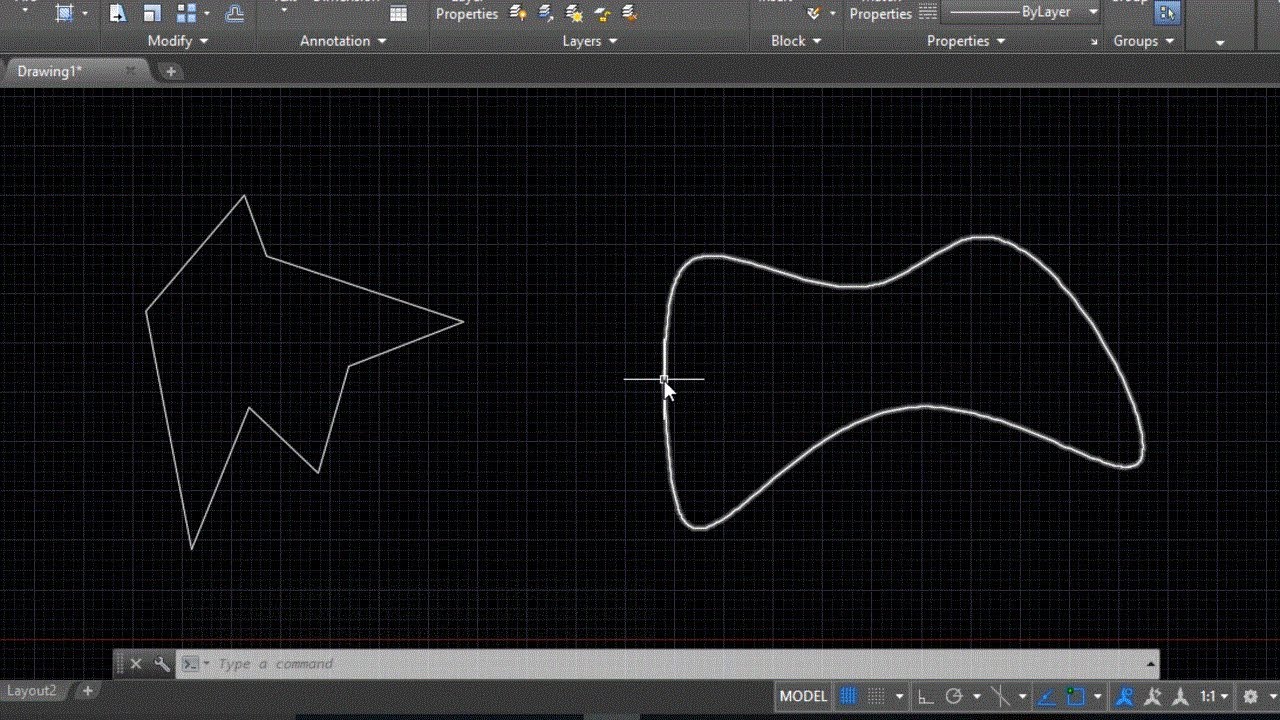The image size is (1280, 720).
Task: Close the Drawing1* tab
Action: 130,71
